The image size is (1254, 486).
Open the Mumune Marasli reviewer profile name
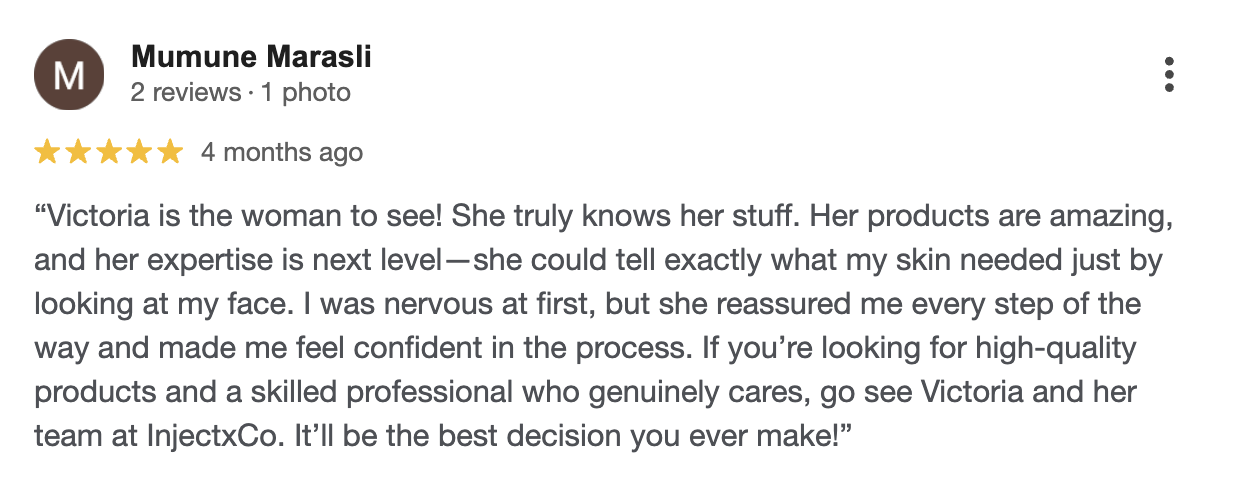click(x=251, y=57)
